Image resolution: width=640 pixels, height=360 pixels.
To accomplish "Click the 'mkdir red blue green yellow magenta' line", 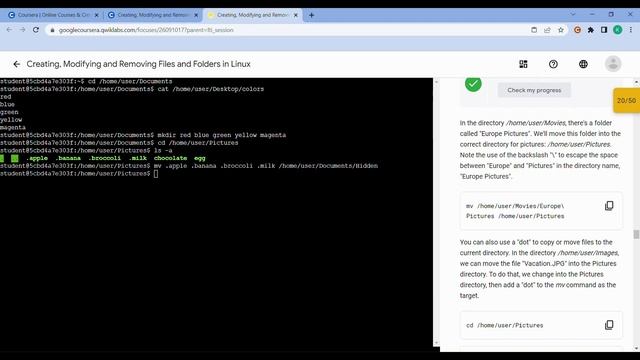I will tap(143, 135).
